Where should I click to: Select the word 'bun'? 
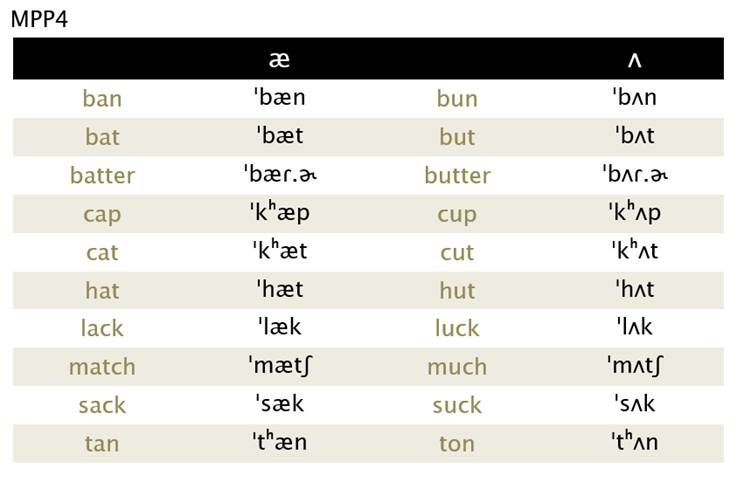click(x=457, y=99)
